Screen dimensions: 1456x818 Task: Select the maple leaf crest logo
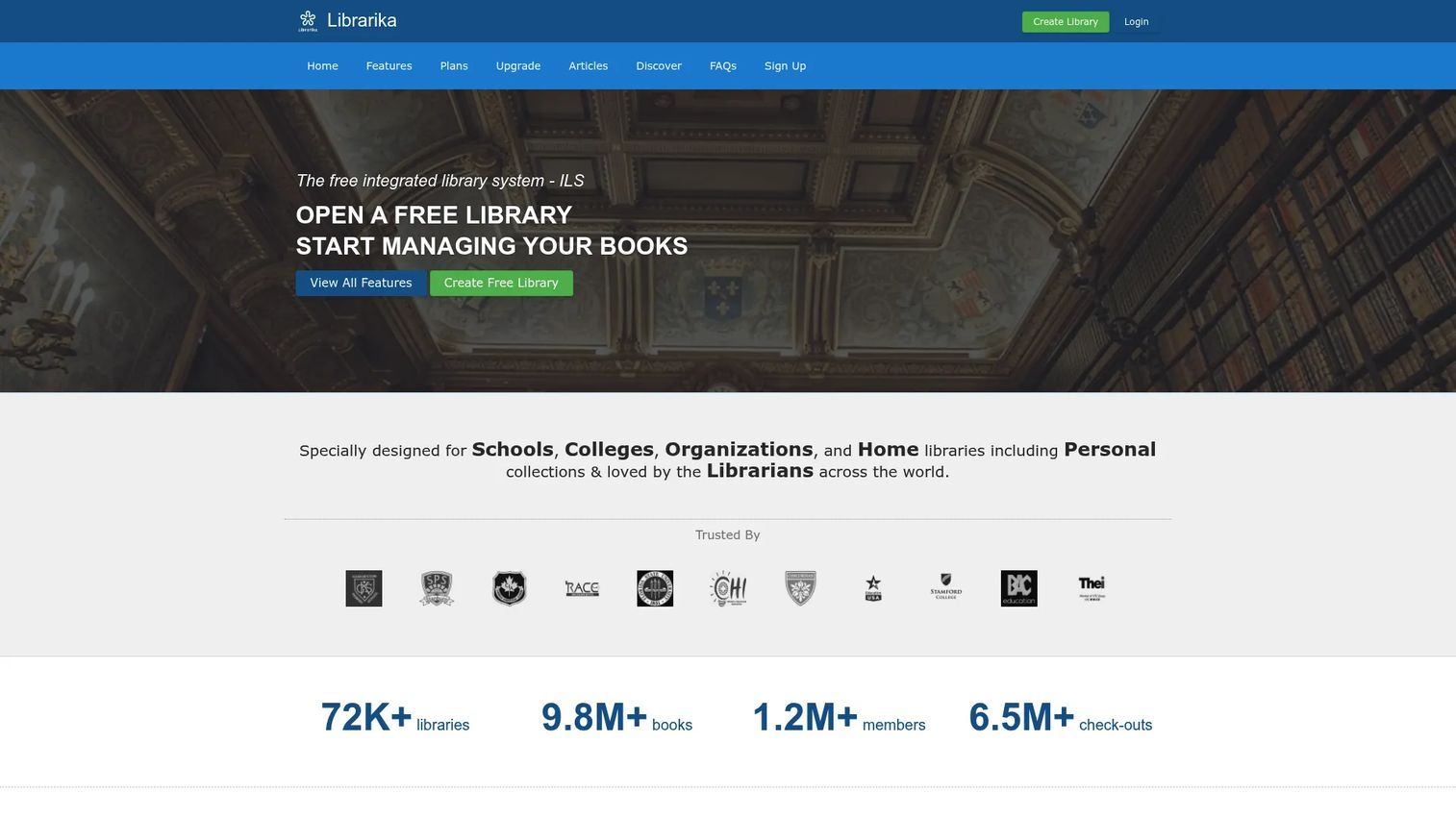(510, 588)
